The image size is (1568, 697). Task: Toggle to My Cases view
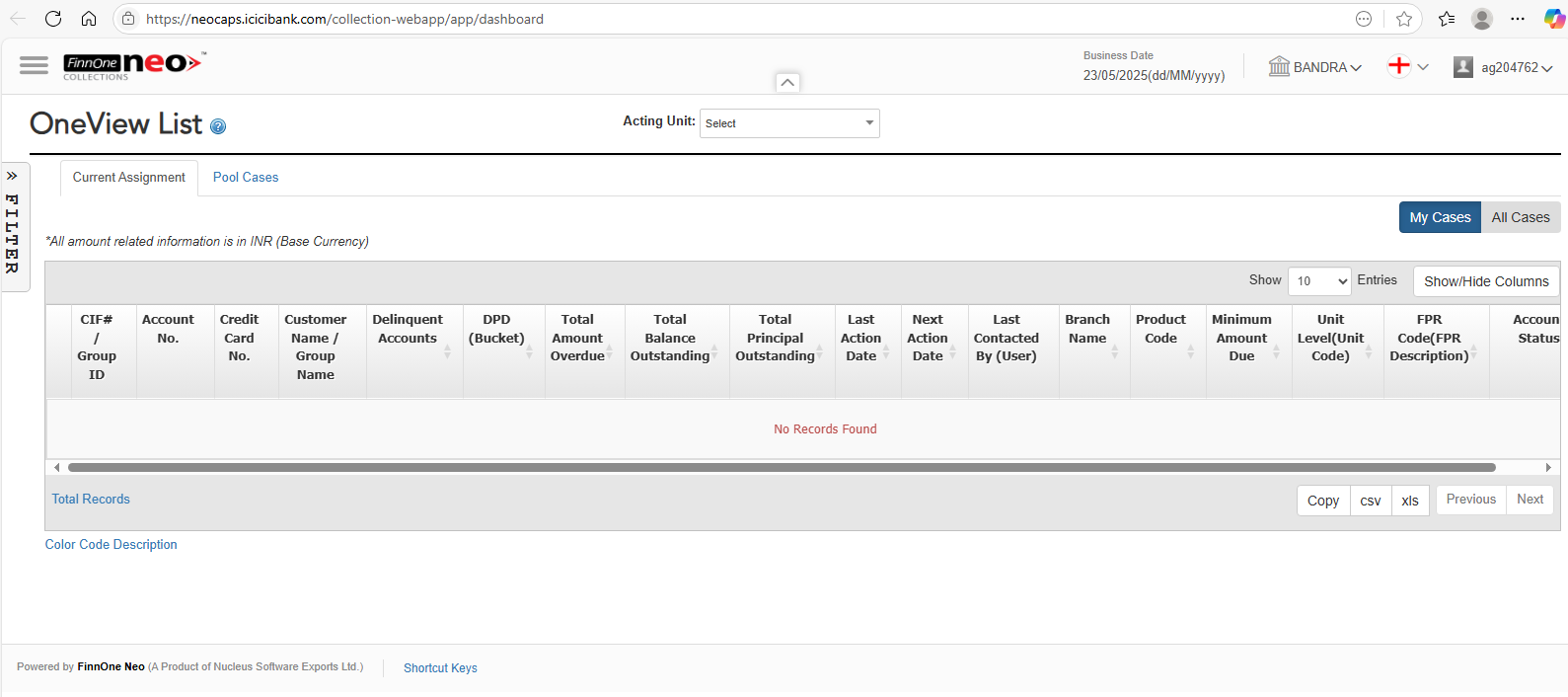click(x=1439, y=217)
